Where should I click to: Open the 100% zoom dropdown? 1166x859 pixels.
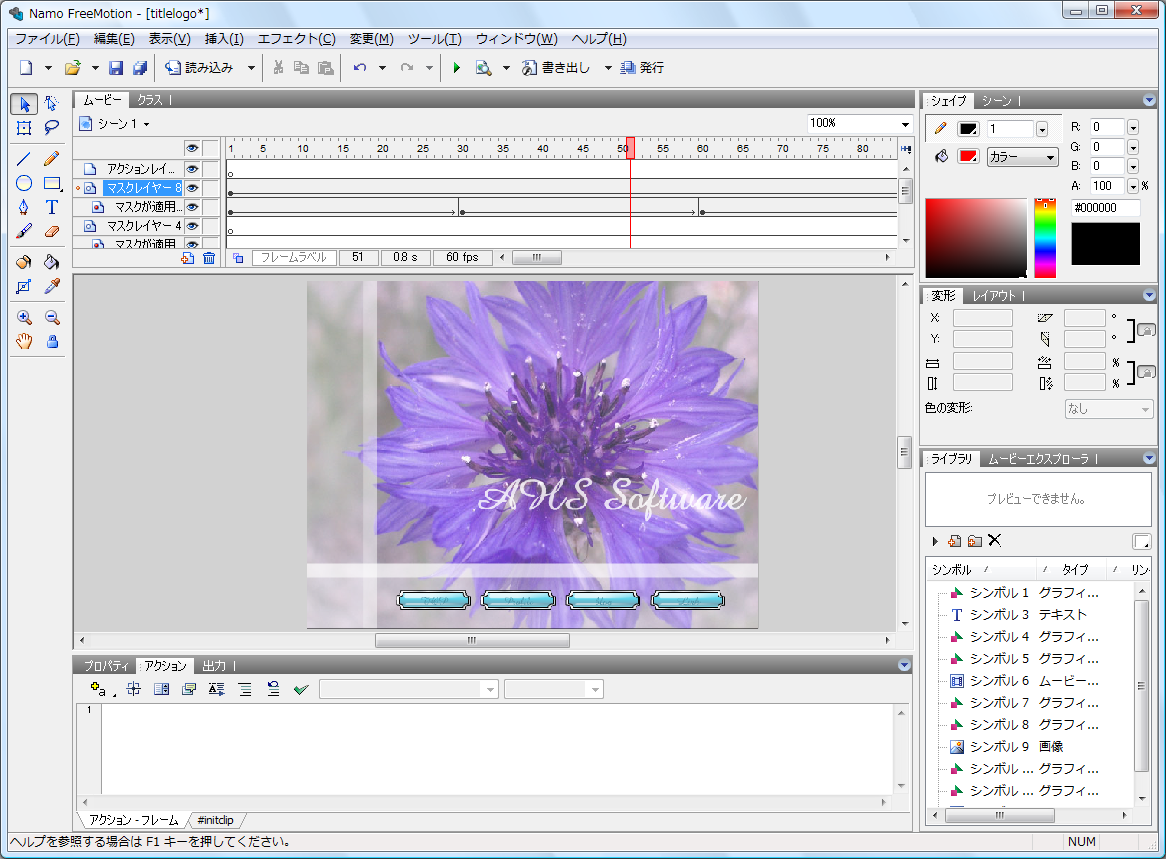(905, 123)
